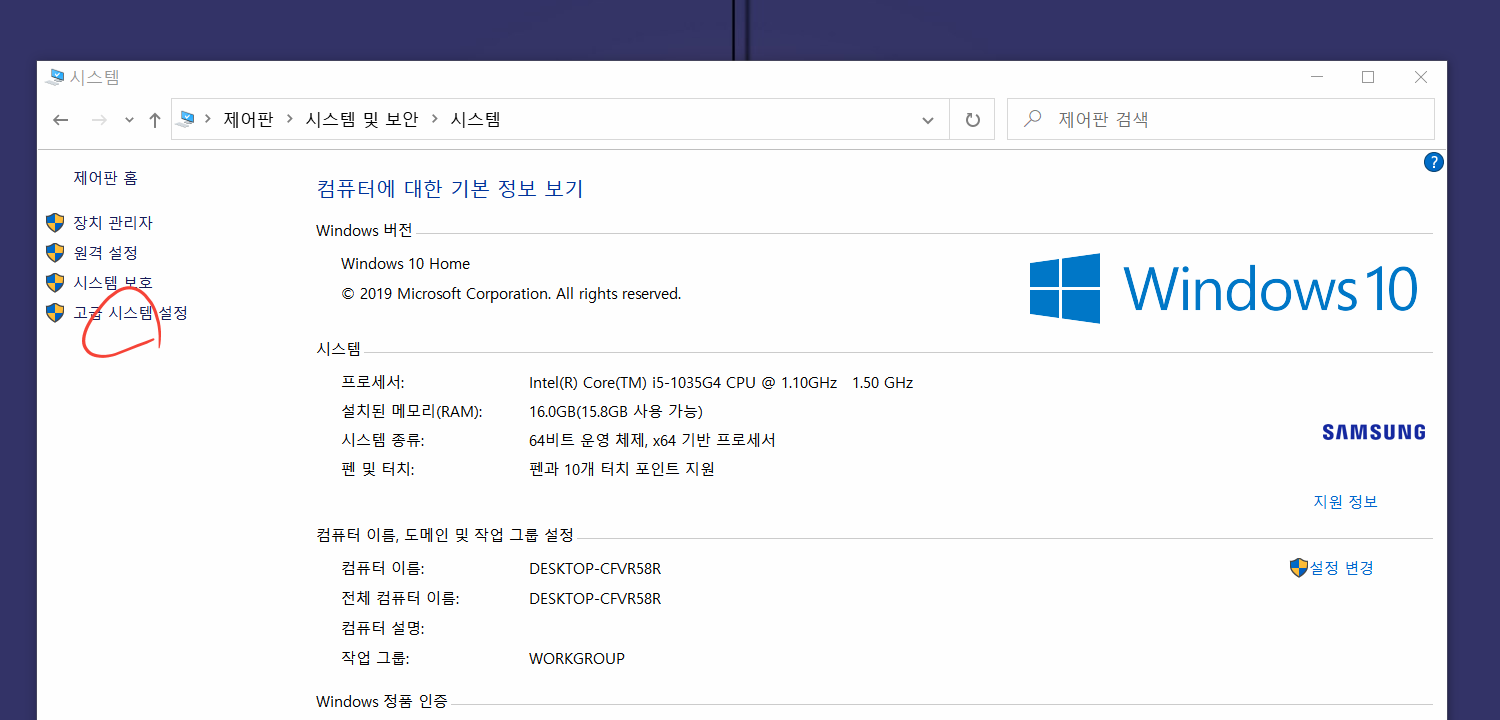Viewport: 1500px width, 720px height.
Task: Go up one level with the Up arrow
Action: point(154,120)
